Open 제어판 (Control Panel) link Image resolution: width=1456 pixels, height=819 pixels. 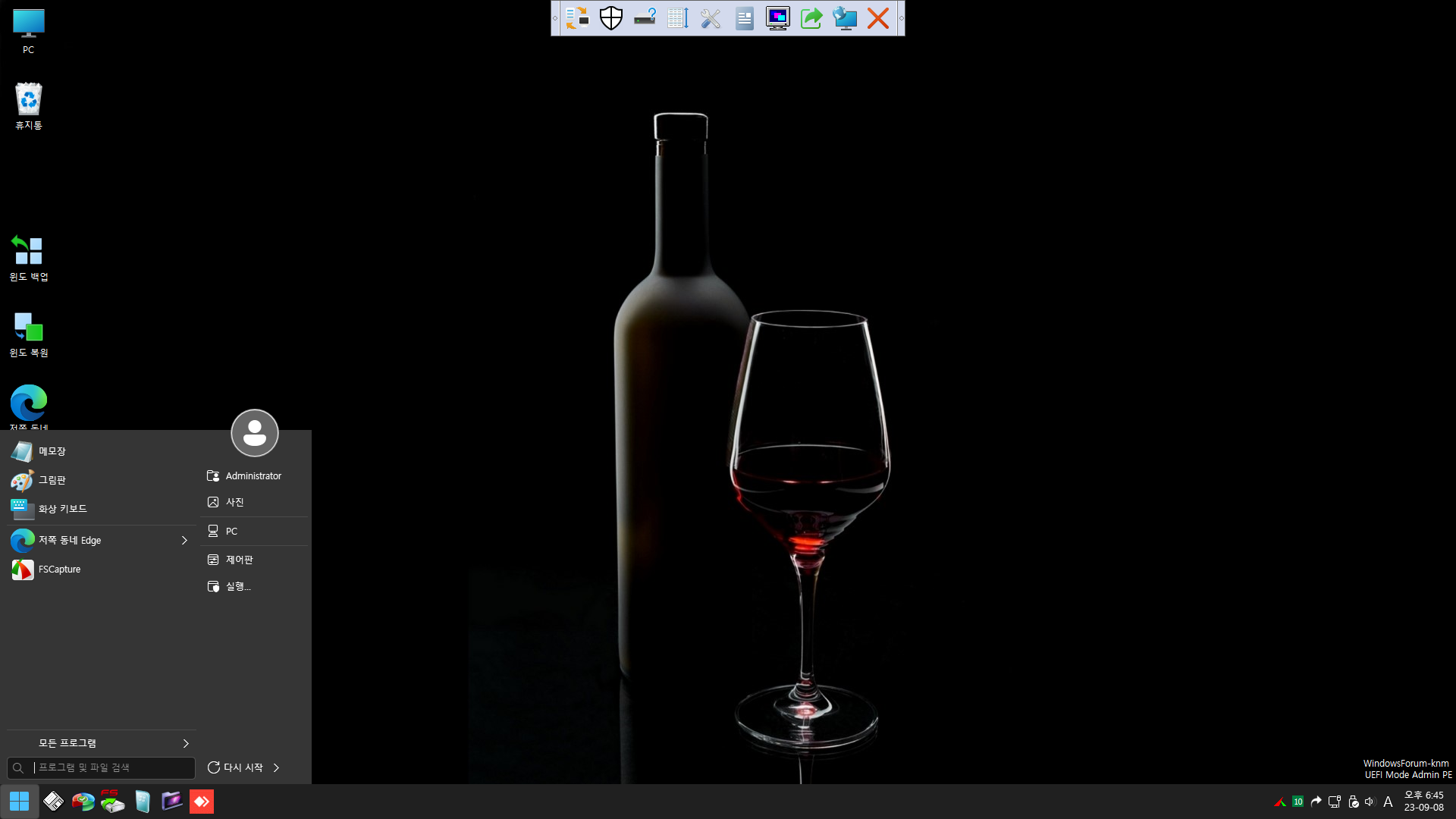(x=254, y=560)
